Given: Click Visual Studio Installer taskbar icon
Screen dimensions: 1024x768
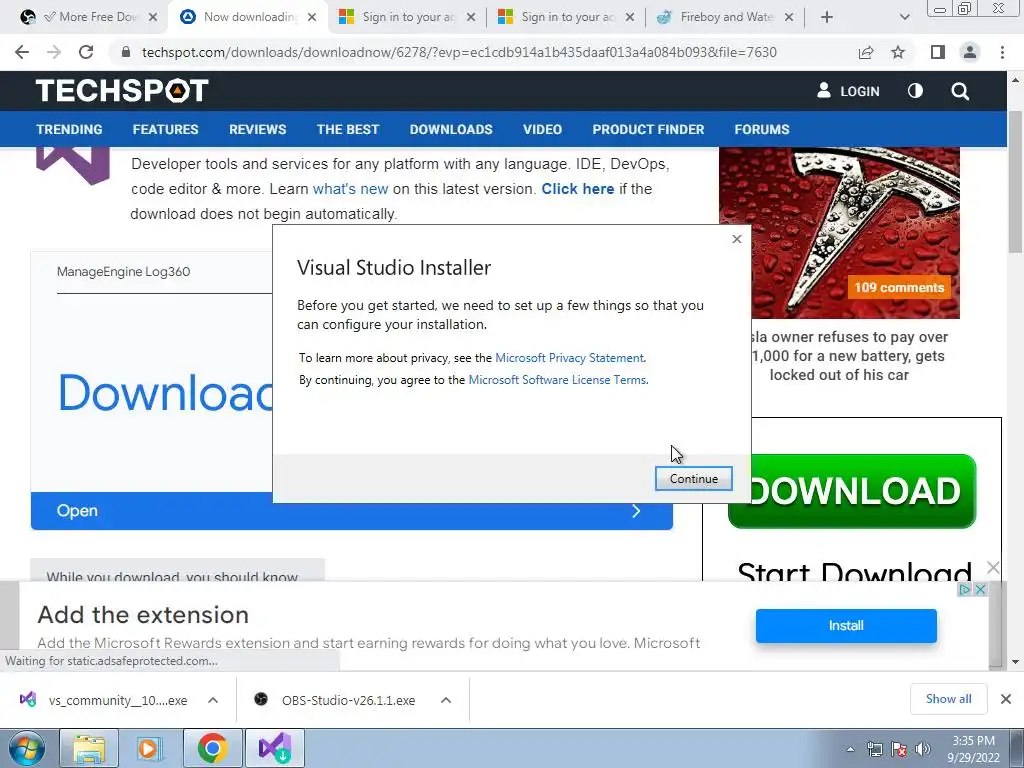Looking at the screenshot, I should (x=274, y=748).
